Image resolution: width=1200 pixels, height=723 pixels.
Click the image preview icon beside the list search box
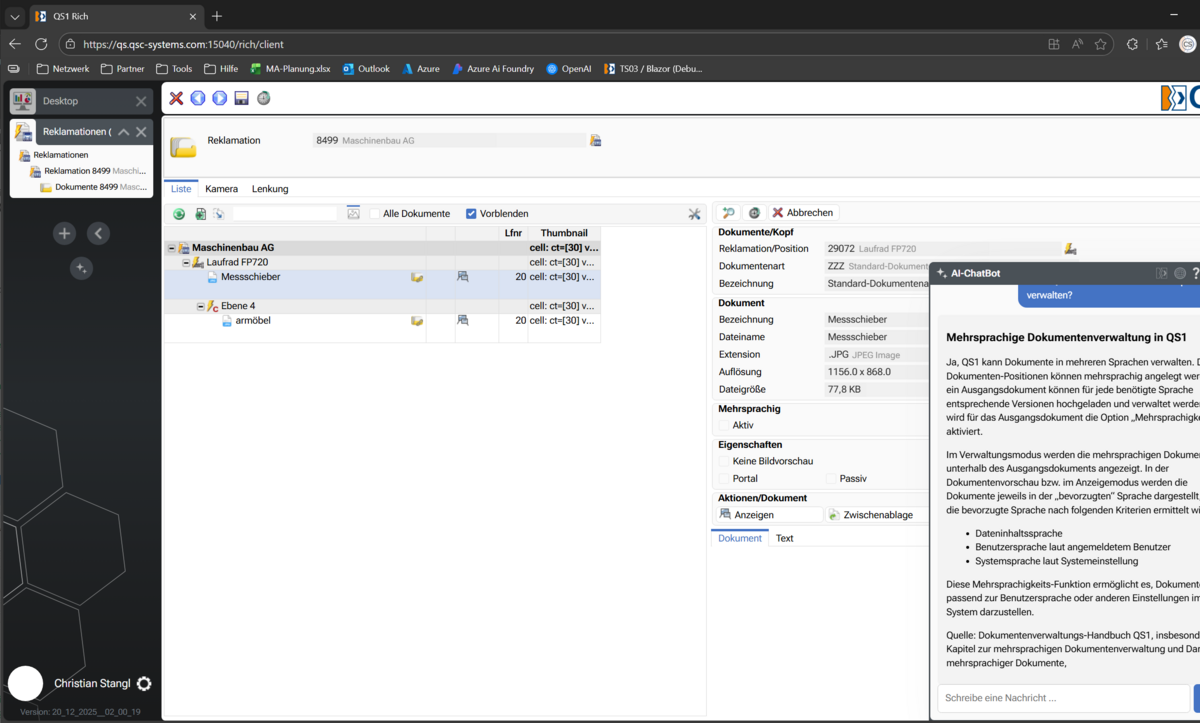tap(353, 213)
